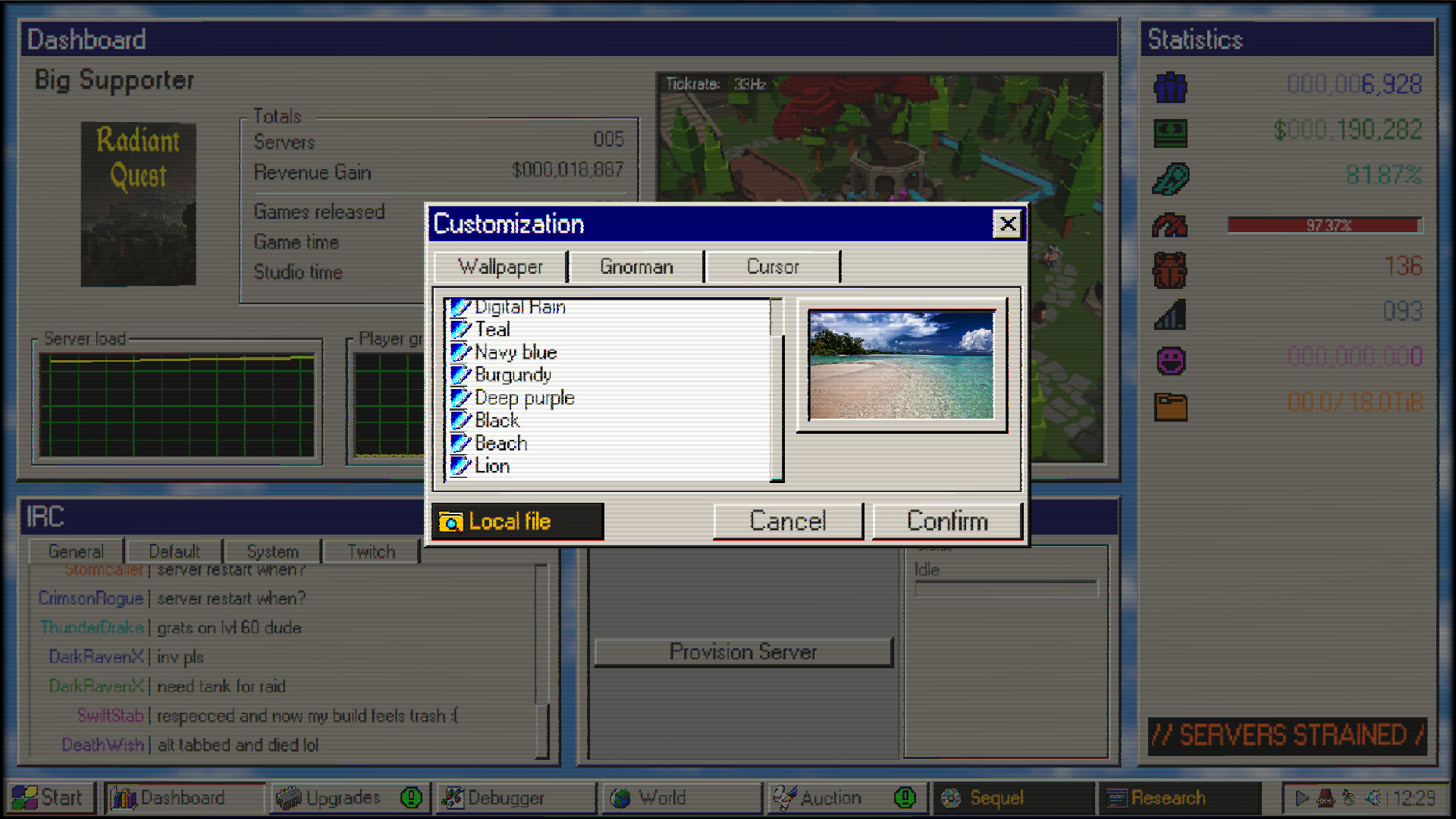Viewport: 1456px width, 819px height.
Task: Click the players count icon in Statistics
Action: pyautogui.click(x=1169, y=87)
